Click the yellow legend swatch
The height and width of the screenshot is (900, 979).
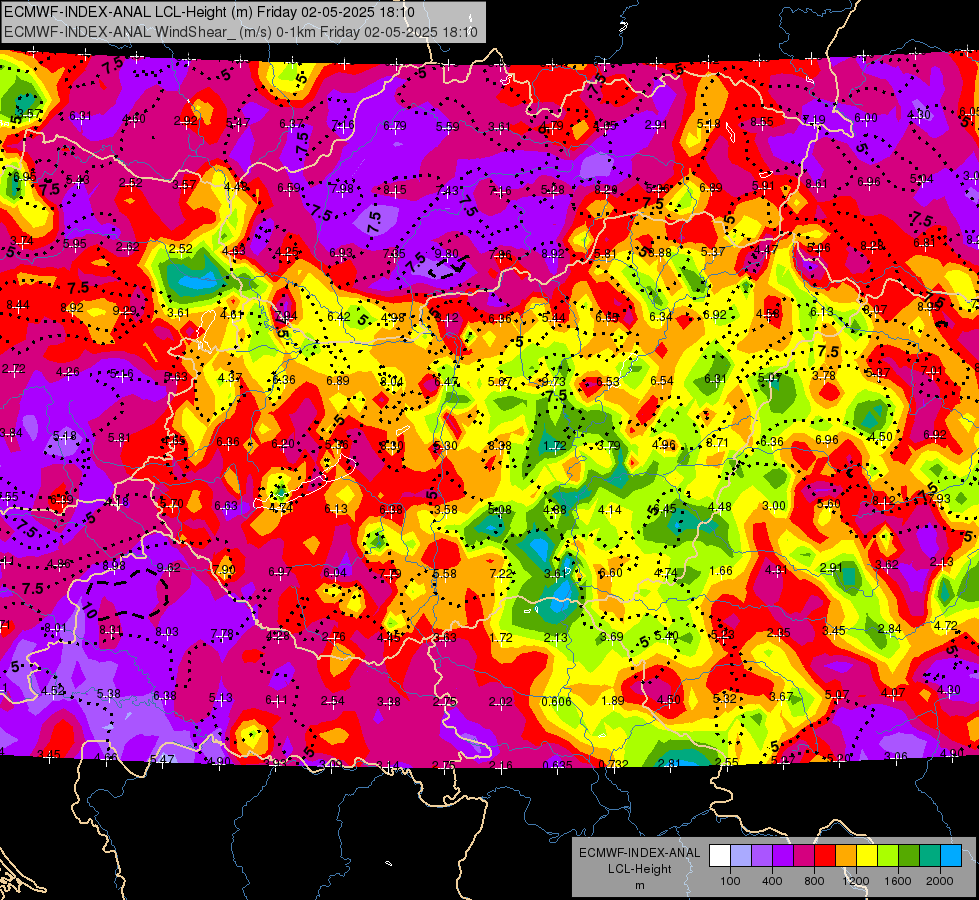point(867,855)
